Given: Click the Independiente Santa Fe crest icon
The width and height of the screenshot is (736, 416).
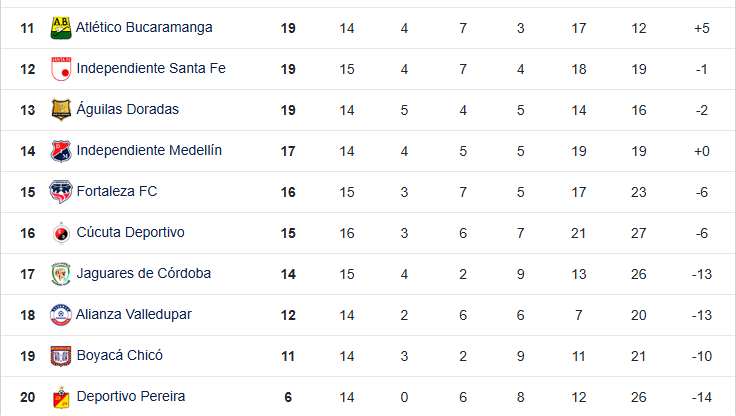Looking at the screenshot, I should pyautogui.click(x=61, y=69).
